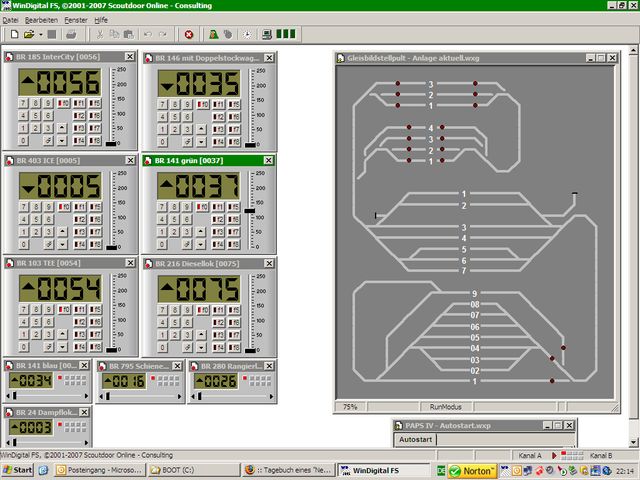
Task: Click right arrow on BR 280 Rangierl speed bar
Action: pyautogui.click(x=271, y=396)
